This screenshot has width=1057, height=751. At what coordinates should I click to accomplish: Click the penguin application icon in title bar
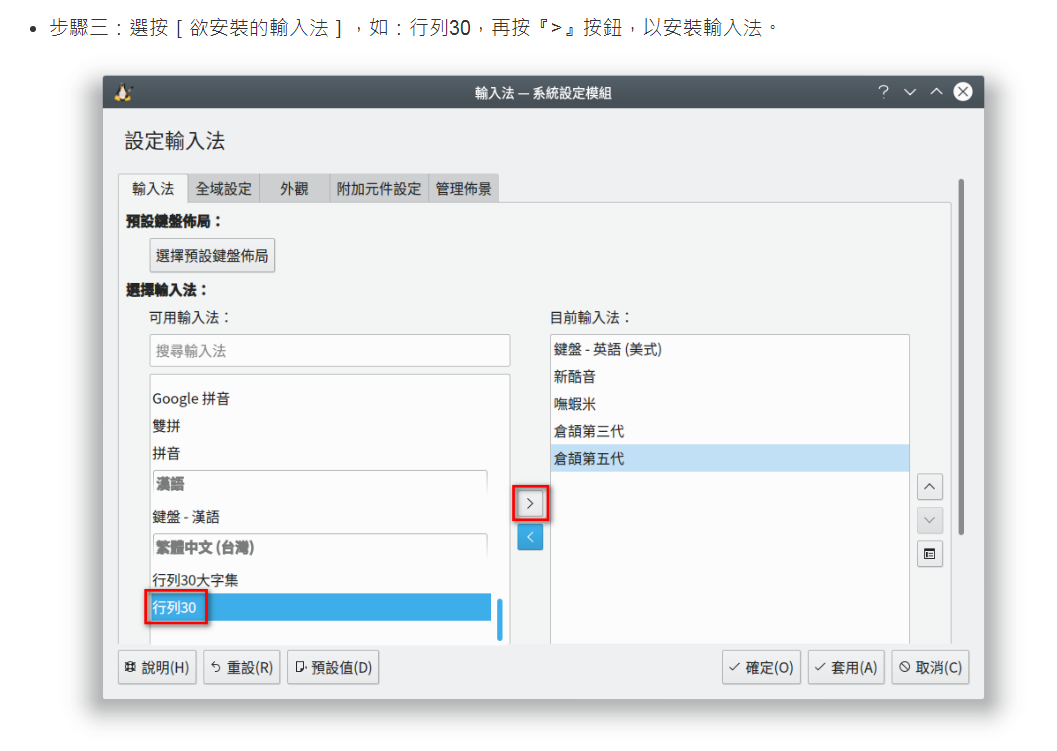123,92
